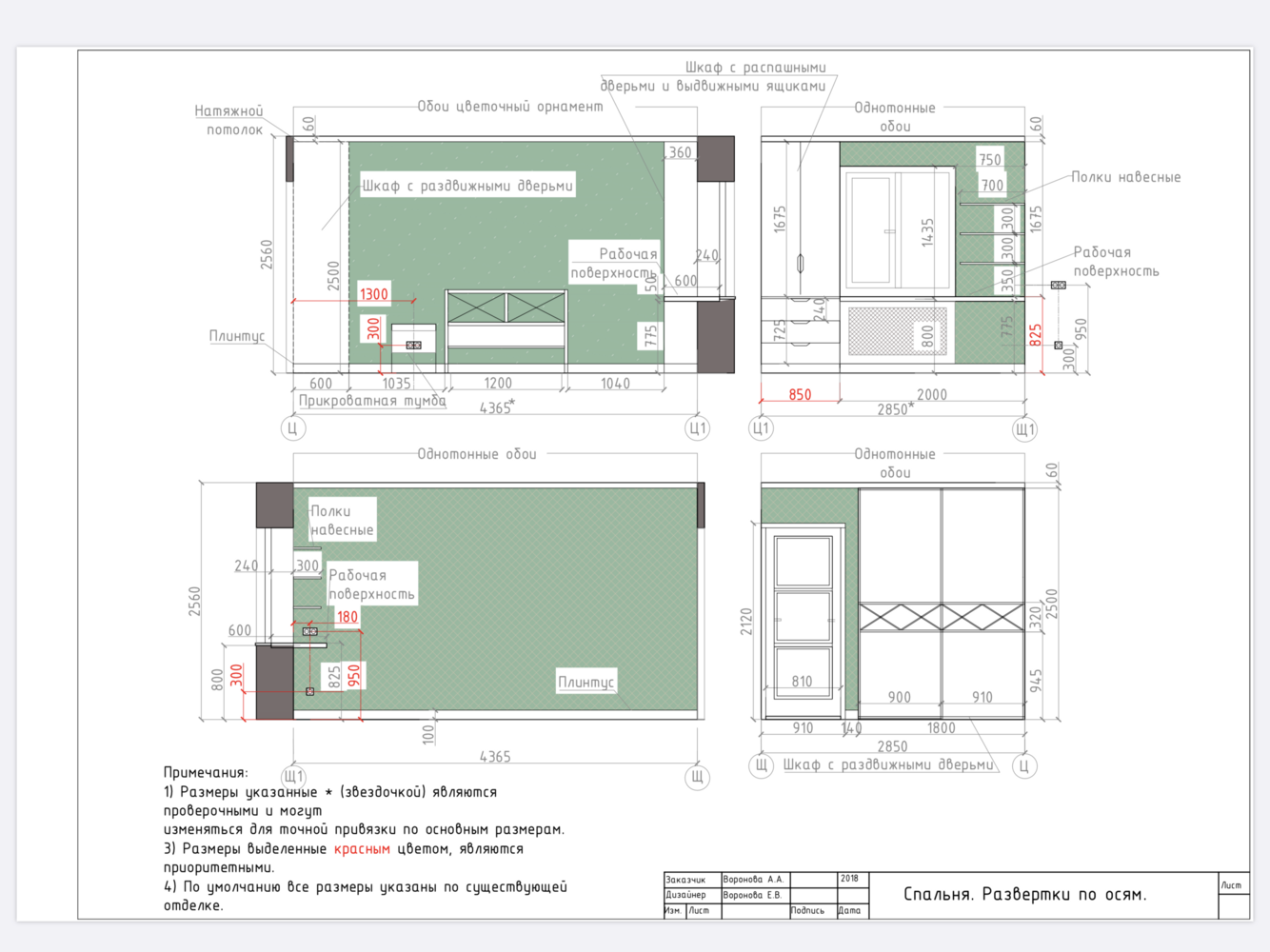Click the 'Прикроватная тумба' label
Image resolution: width=1270 pixels, height=952 pixels.
tap(372, 401)
